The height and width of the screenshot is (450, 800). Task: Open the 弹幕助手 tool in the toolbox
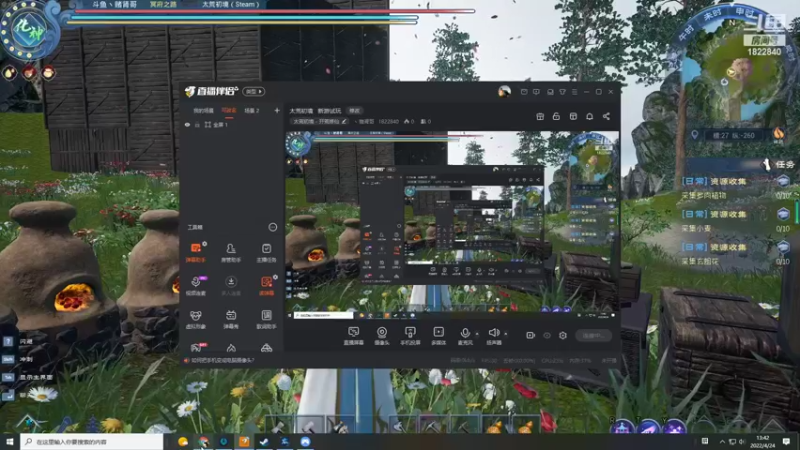point(195,252)
